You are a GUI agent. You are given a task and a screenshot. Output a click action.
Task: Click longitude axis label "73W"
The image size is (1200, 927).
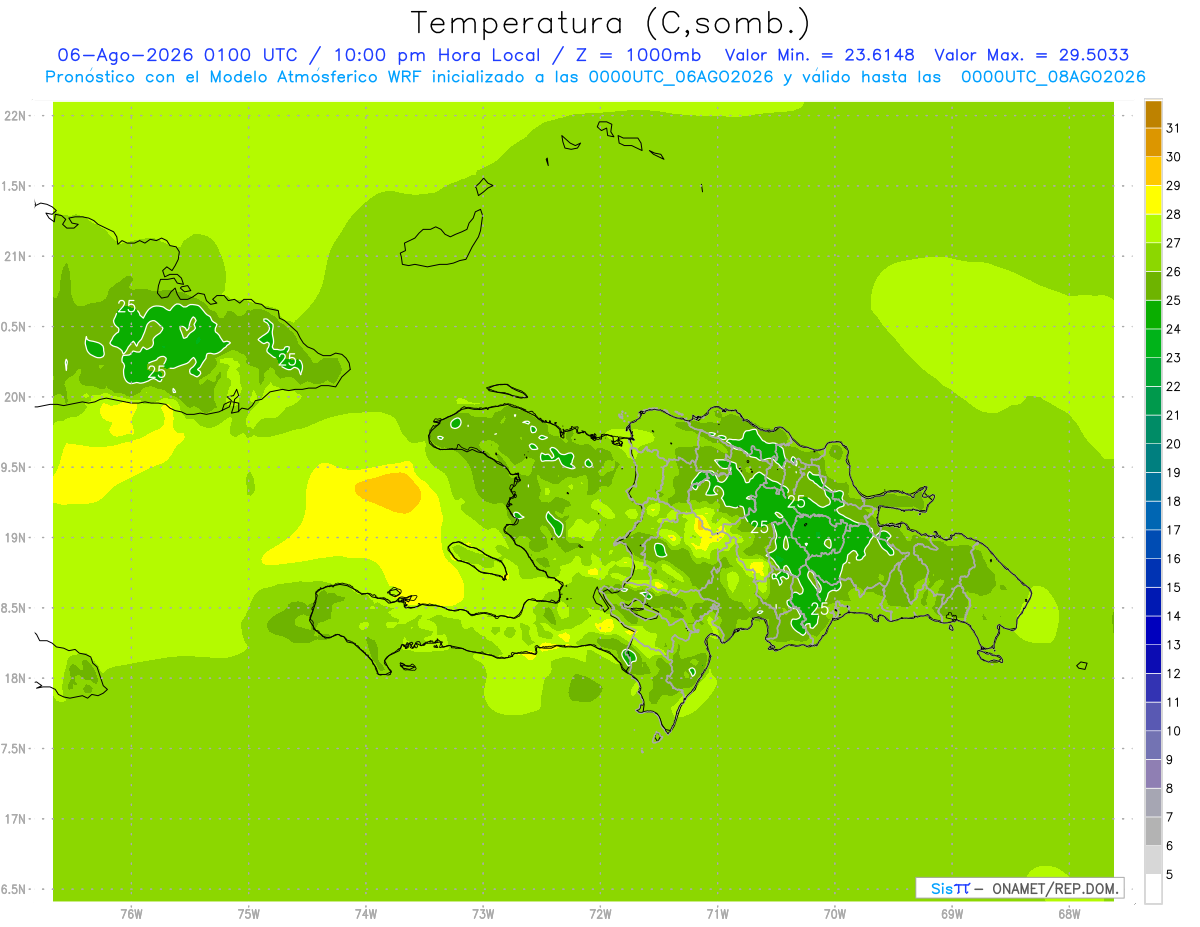pos(483,913)
